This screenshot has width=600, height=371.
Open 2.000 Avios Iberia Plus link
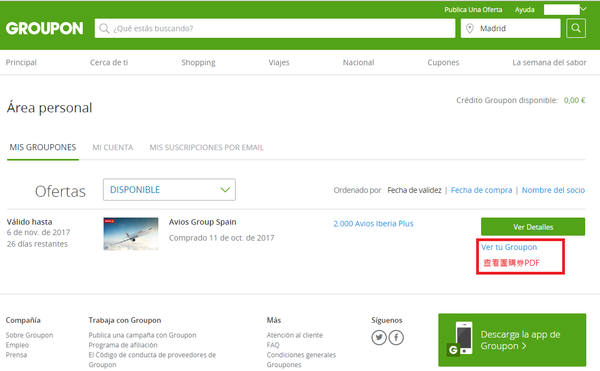coord(373,223)
